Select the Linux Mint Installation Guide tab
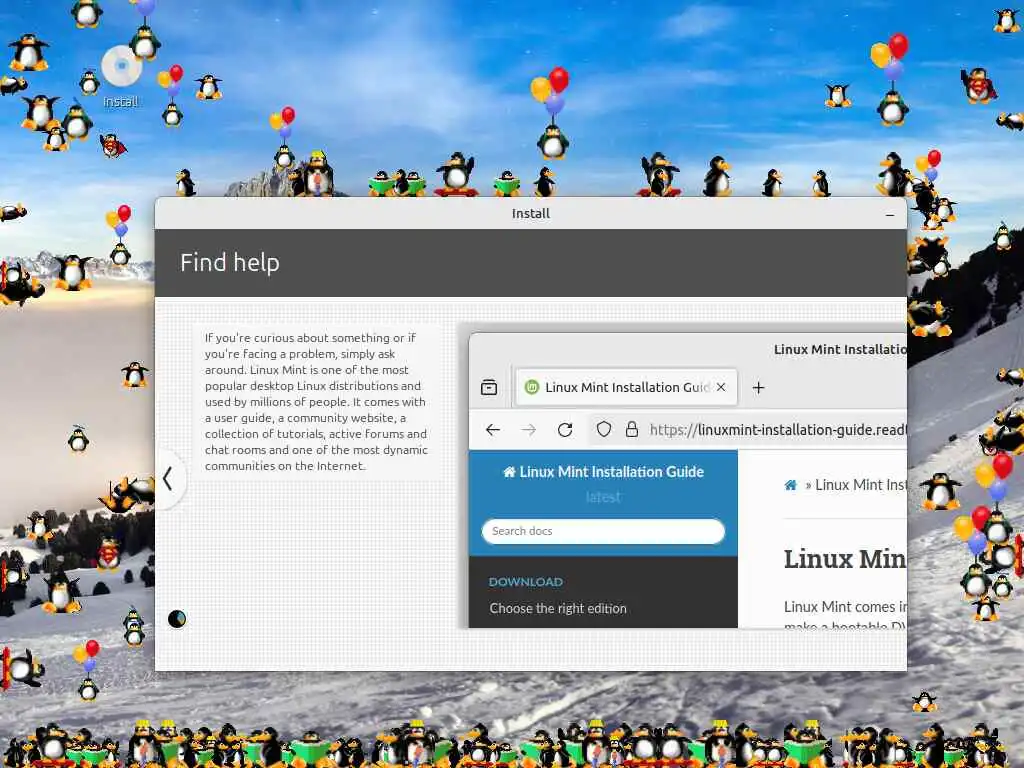This screenshot has height=768, width=1024. point(626,387)
